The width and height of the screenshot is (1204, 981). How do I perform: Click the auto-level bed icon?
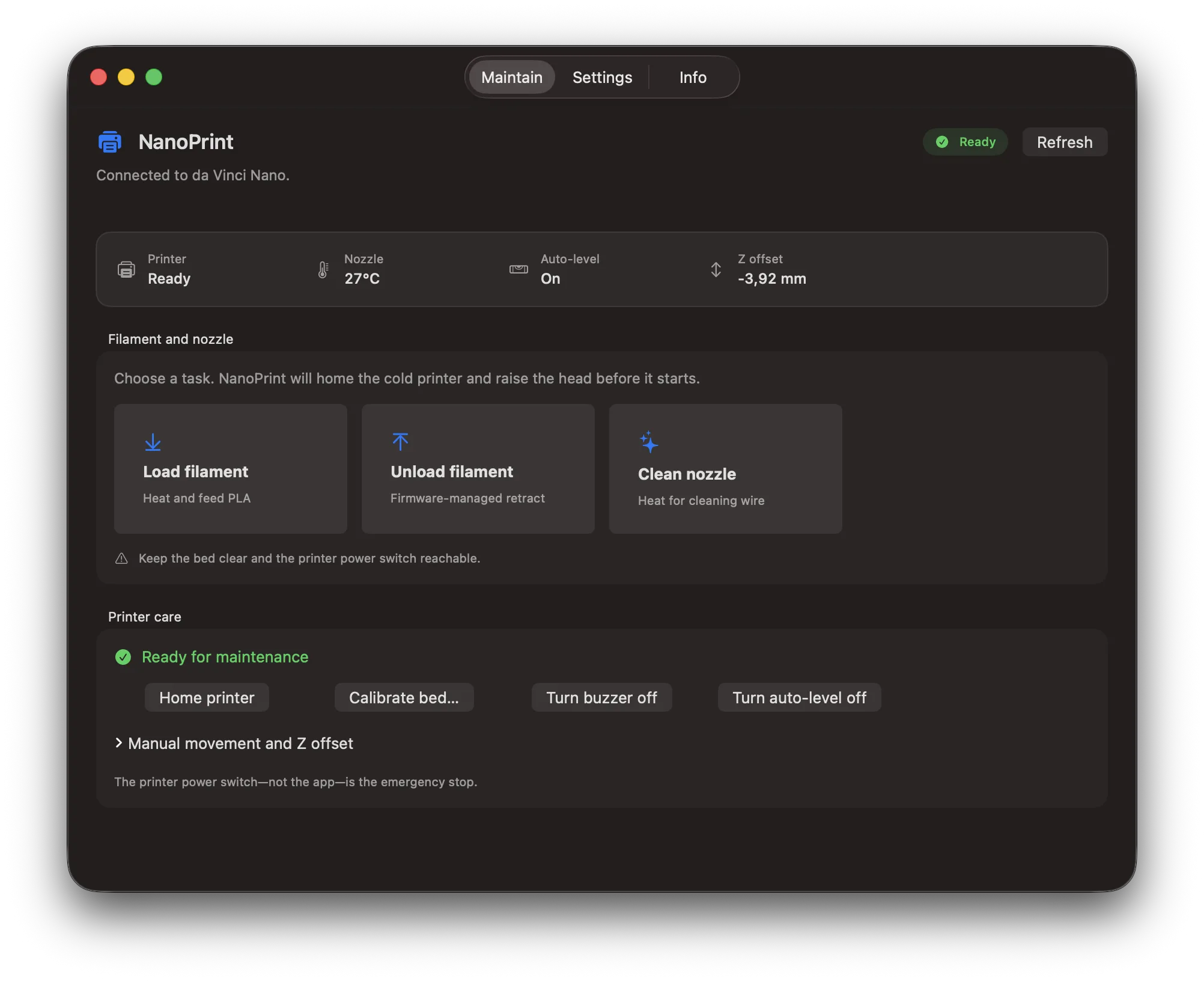tap(518, 269)
